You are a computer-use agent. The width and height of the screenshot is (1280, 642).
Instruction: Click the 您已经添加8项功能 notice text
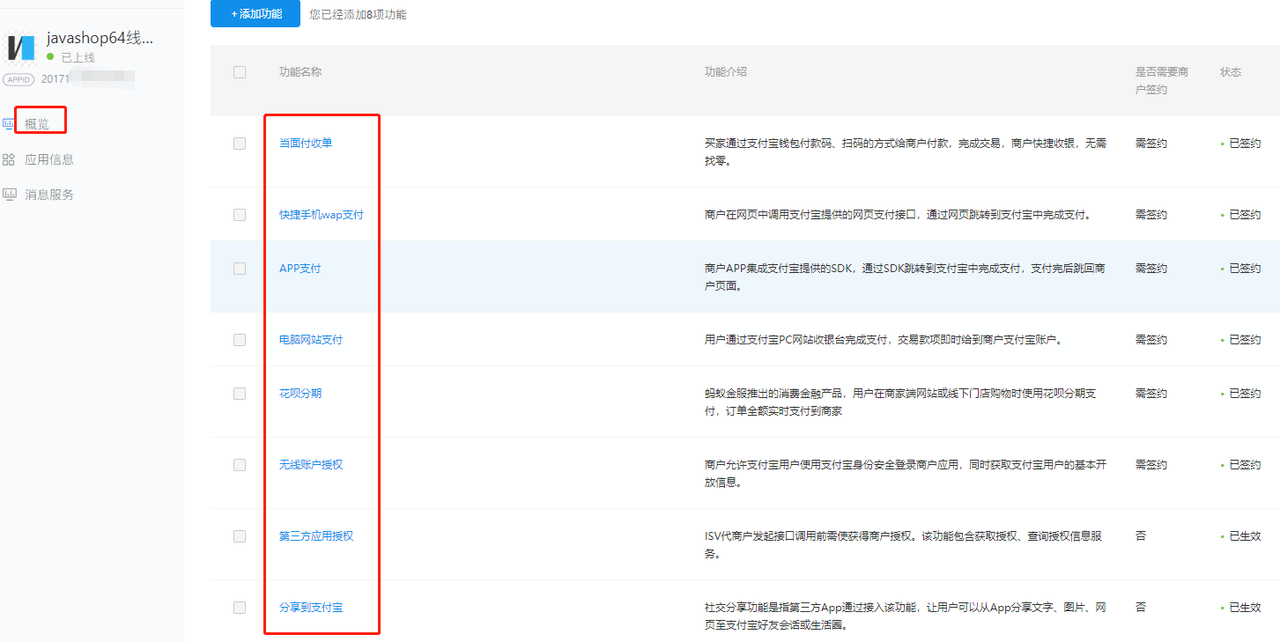358,14
